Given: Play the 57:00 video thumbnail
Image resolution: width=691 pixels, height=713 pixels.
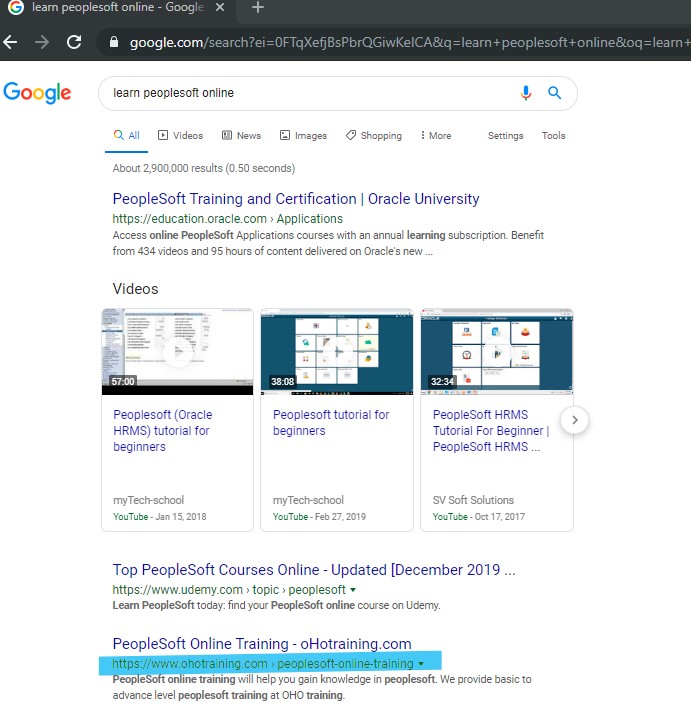Looking at the screenshot, I should point(177,351).
